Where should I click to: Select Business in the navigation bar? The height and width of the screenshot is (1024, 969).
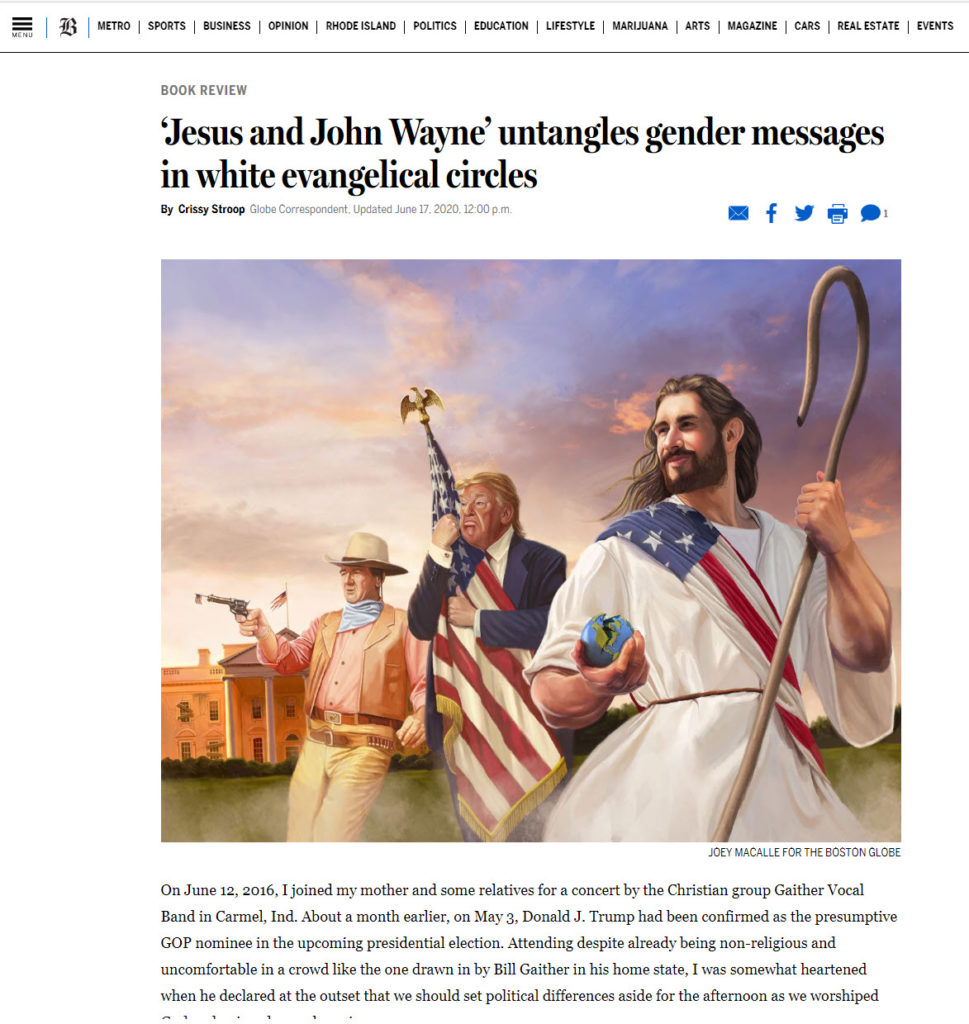227,26
